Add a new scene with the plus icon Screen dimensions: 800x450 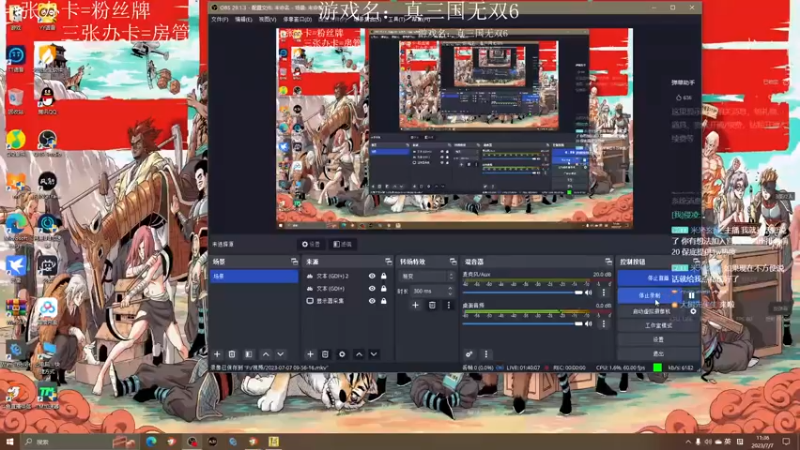click(217, 354)
